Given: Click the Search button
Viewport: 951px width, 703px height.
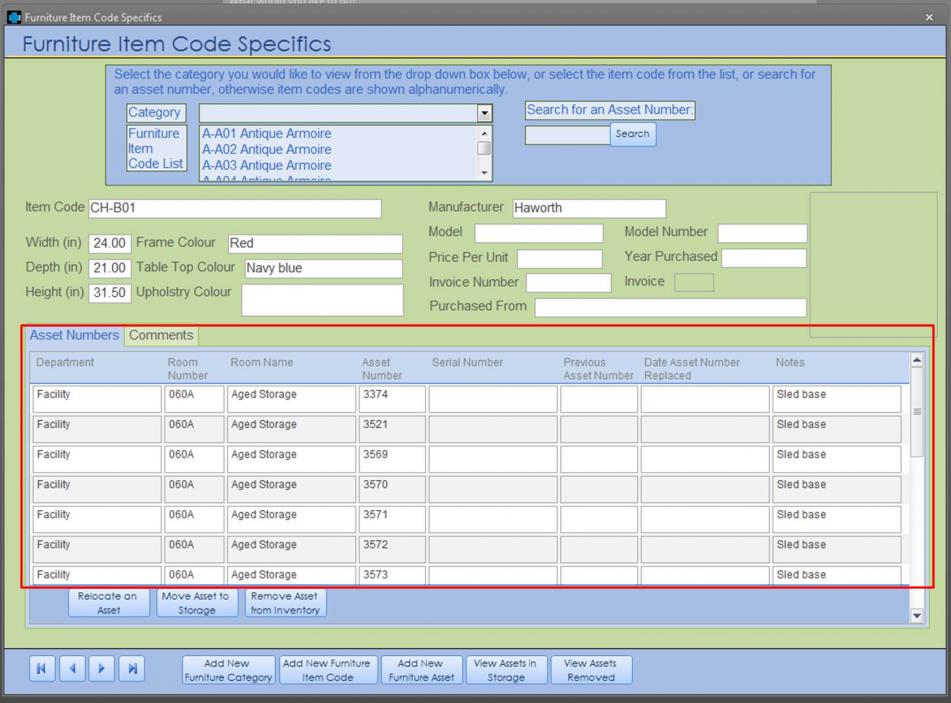Looking at the screenshot, I should 632,134.
